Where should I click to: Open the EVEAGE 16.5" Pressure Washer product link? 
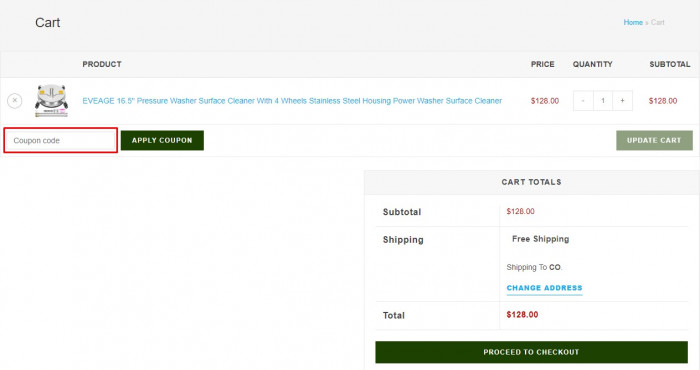click(292, 101)
